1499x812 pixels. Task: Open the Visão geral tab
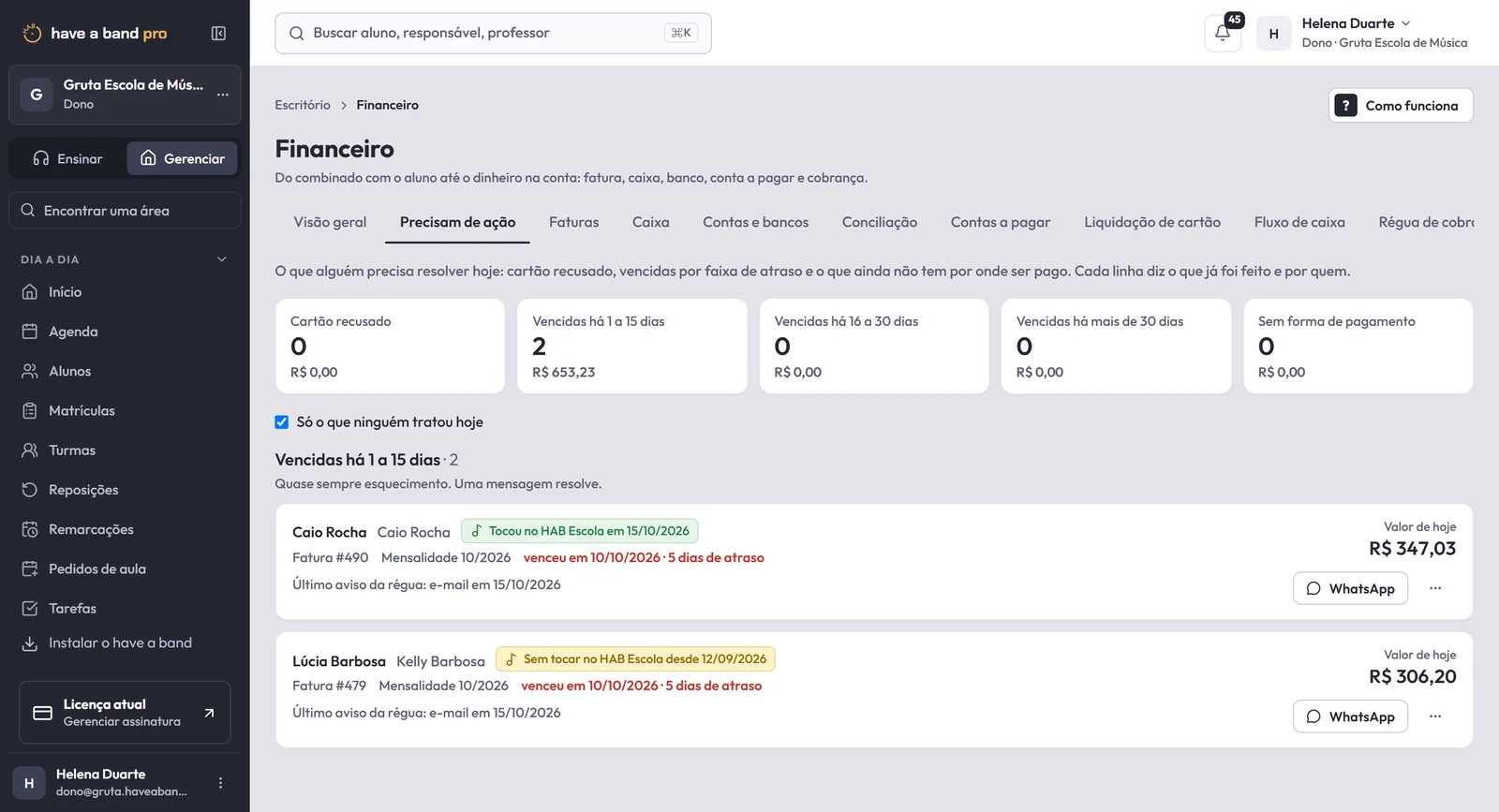(x=330, y=223)
